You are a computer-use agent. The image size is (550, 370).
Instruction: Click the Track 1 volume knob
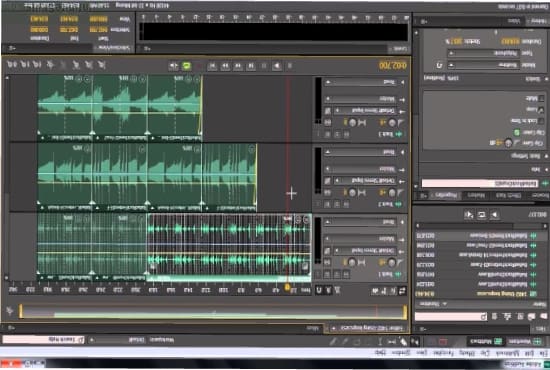(x=392, y=262)
